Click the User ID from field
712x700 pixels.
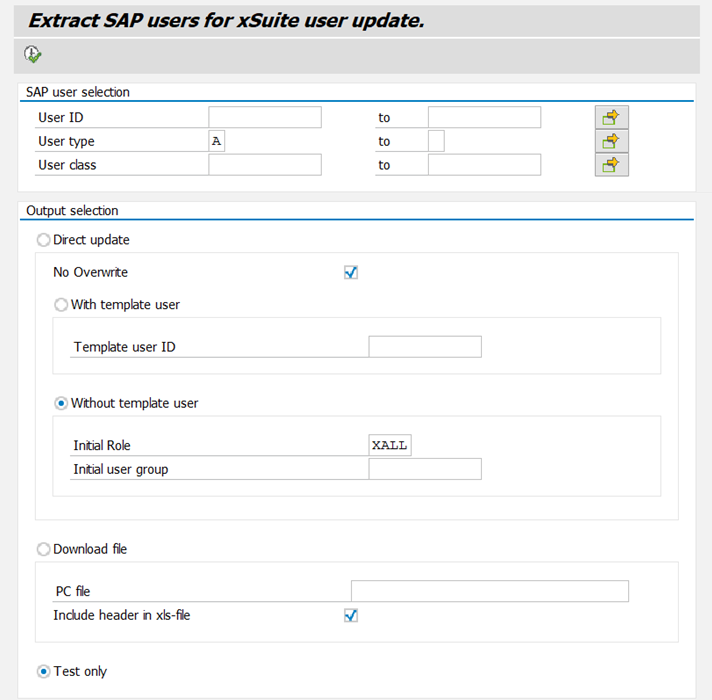coord(265,118)
